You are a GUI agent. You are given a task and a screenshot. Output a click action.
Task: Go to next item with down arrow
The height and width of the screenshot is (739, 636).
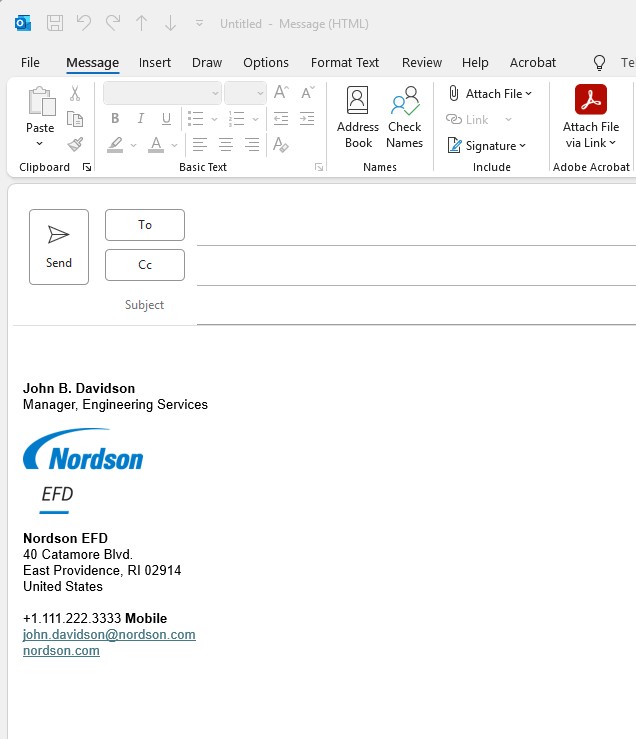pos(170,23)
